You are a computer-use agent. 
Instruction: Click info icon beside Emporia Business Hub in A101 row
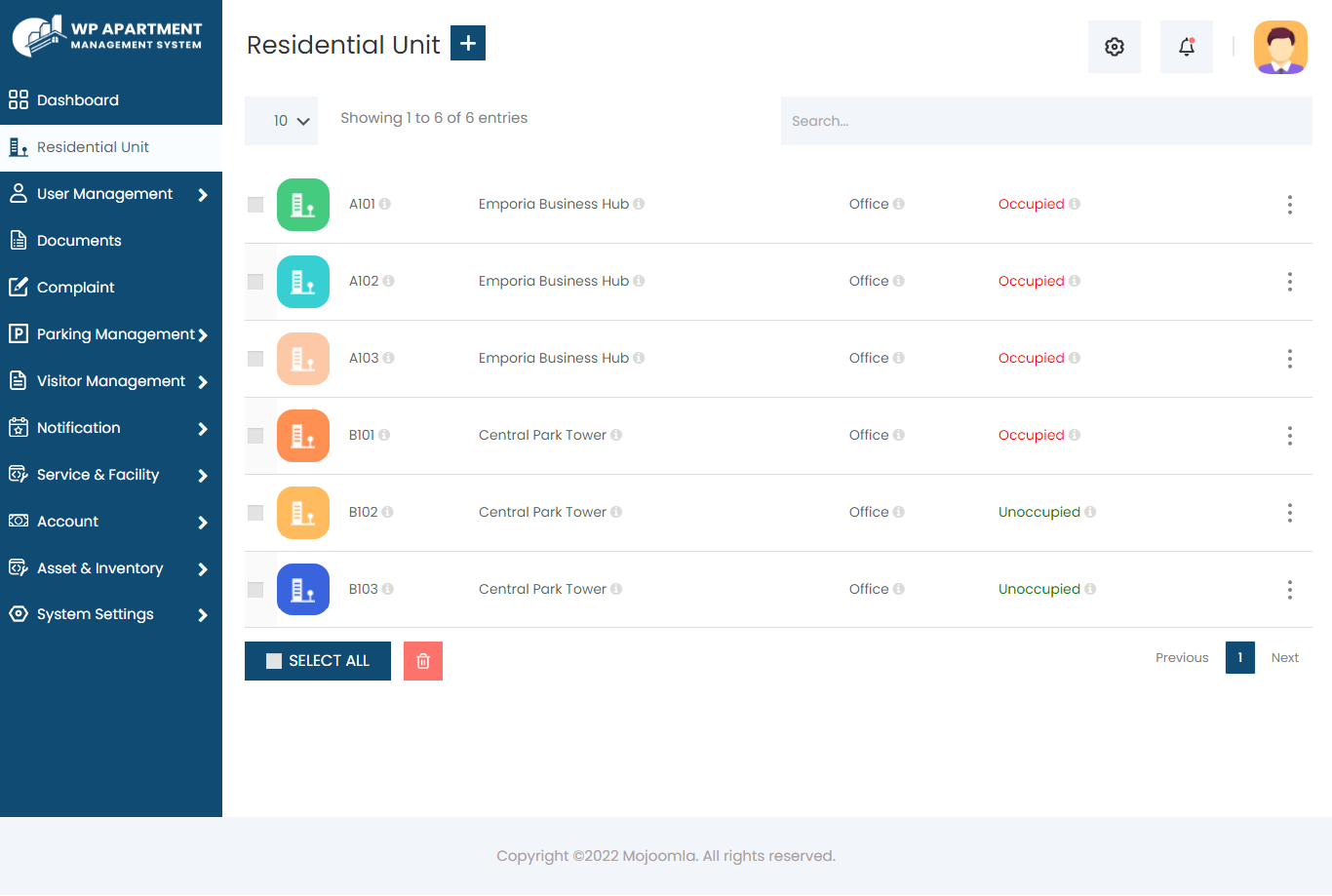pyautogui.click(x=639, y=204)
